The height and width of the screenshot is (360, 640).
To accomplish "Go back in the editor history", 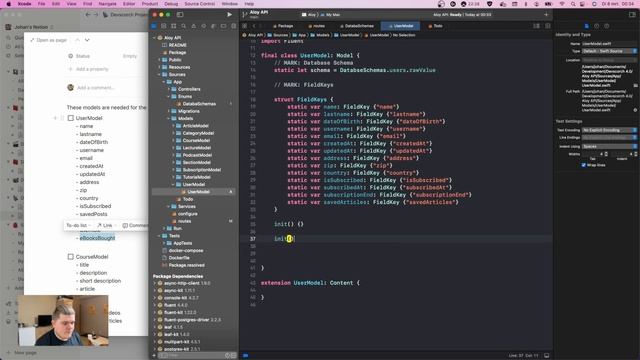I will (253, 26).
